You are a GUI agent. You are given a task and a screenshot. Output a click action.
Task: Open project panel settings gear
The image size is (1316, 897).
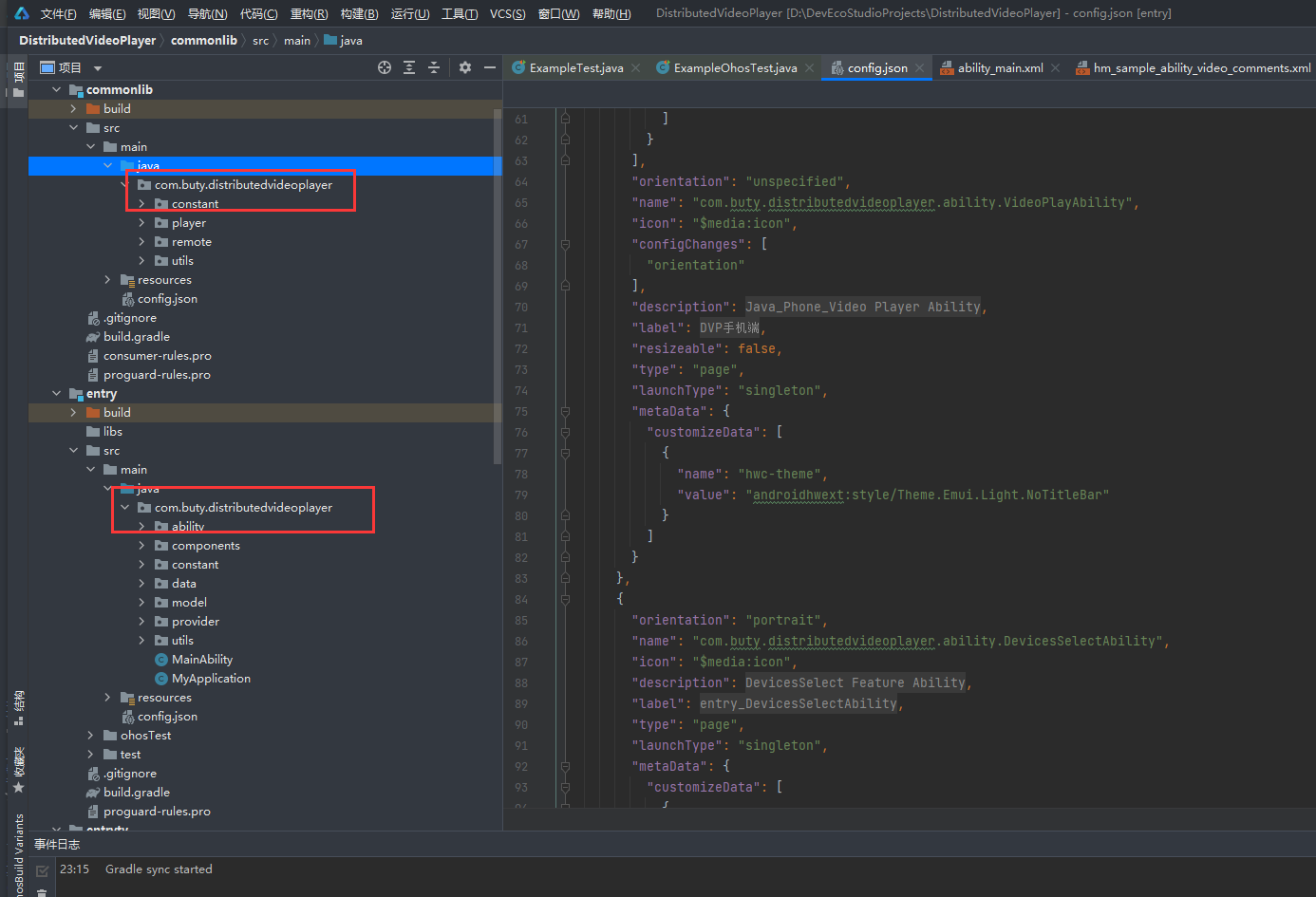465,67
